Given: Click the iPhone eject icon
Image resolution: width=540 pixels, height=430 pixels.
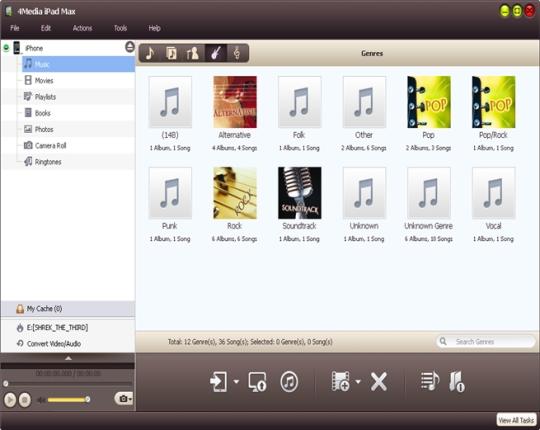Looking at the screenshot, I should [130, 46].
